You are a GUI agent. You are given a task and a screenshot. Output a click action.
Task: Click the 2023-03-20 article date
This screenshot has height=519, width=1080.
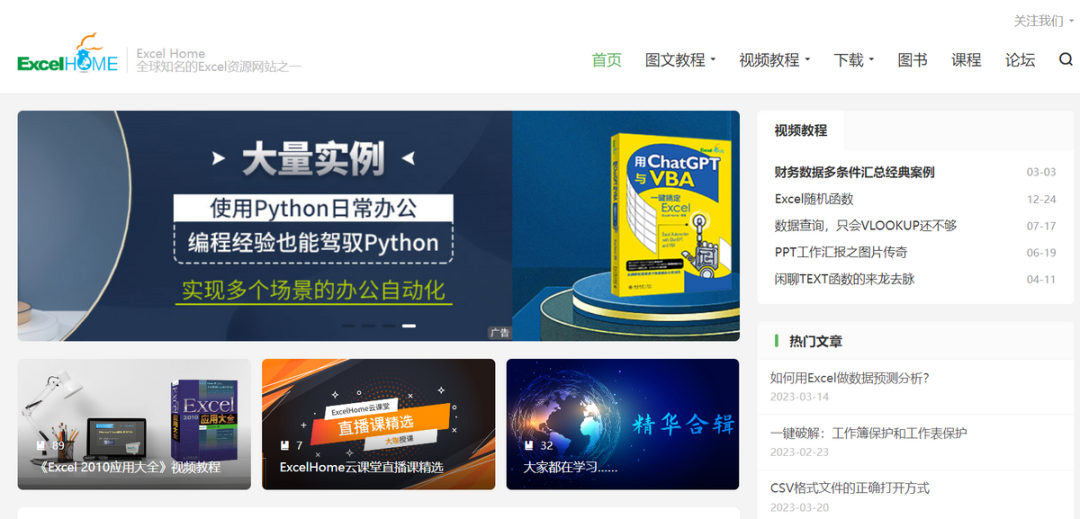[x=800, y=508]
